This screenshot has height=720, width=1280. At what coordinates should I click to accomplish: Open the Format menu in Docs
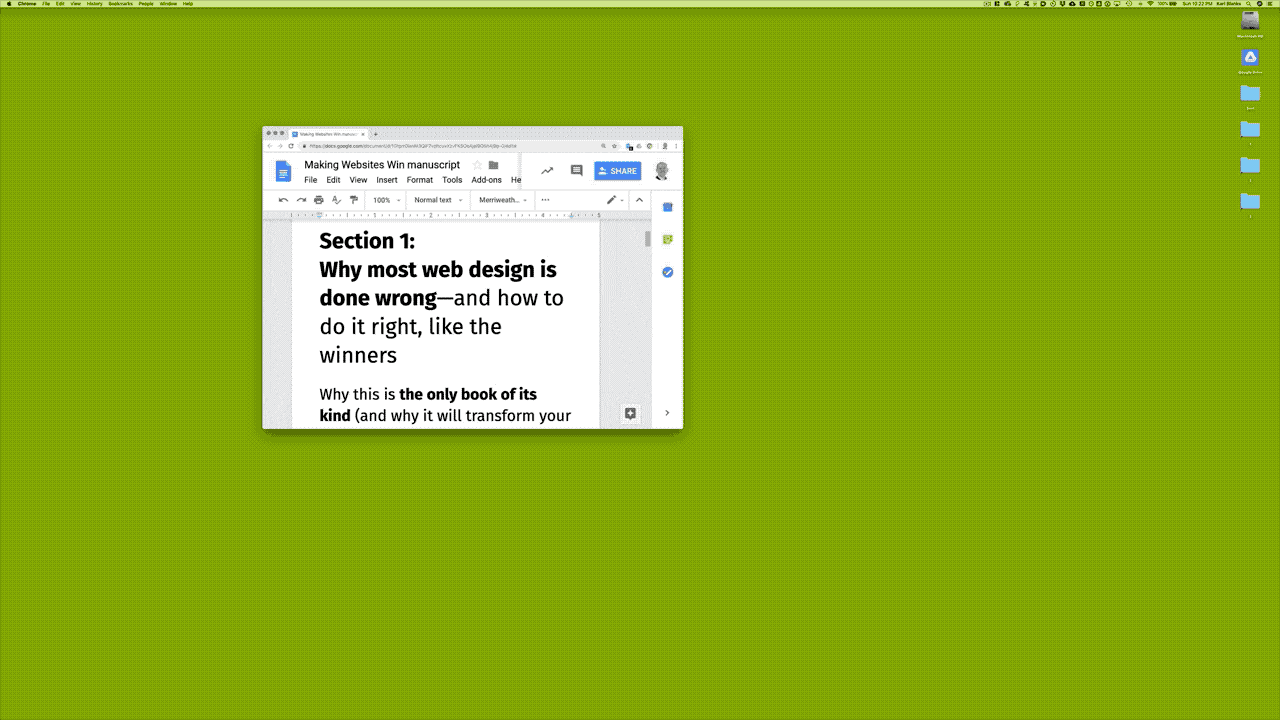tap(420, 180)
